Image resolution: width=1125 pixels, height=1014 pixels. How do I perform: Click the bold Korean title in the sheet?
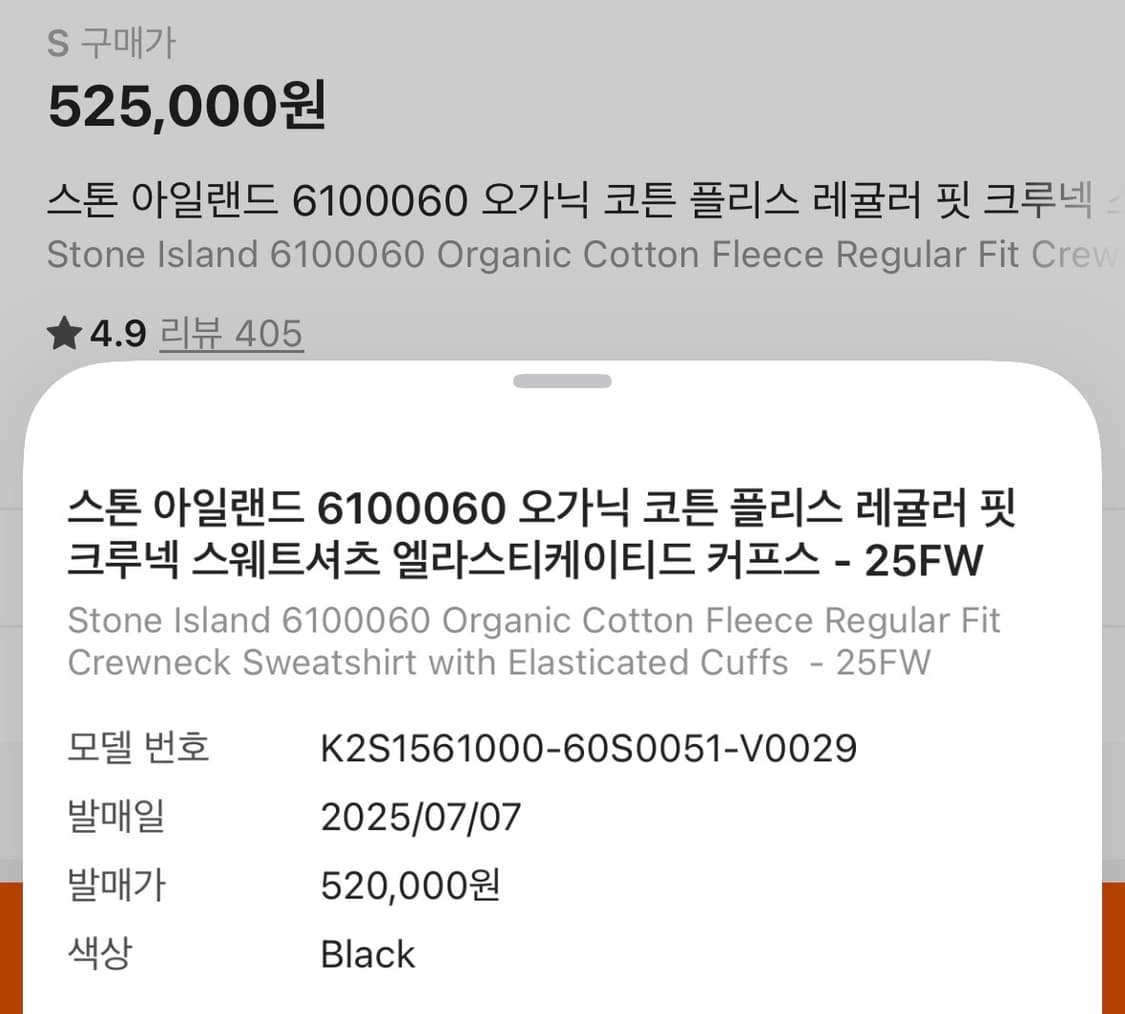pos(540,535)
